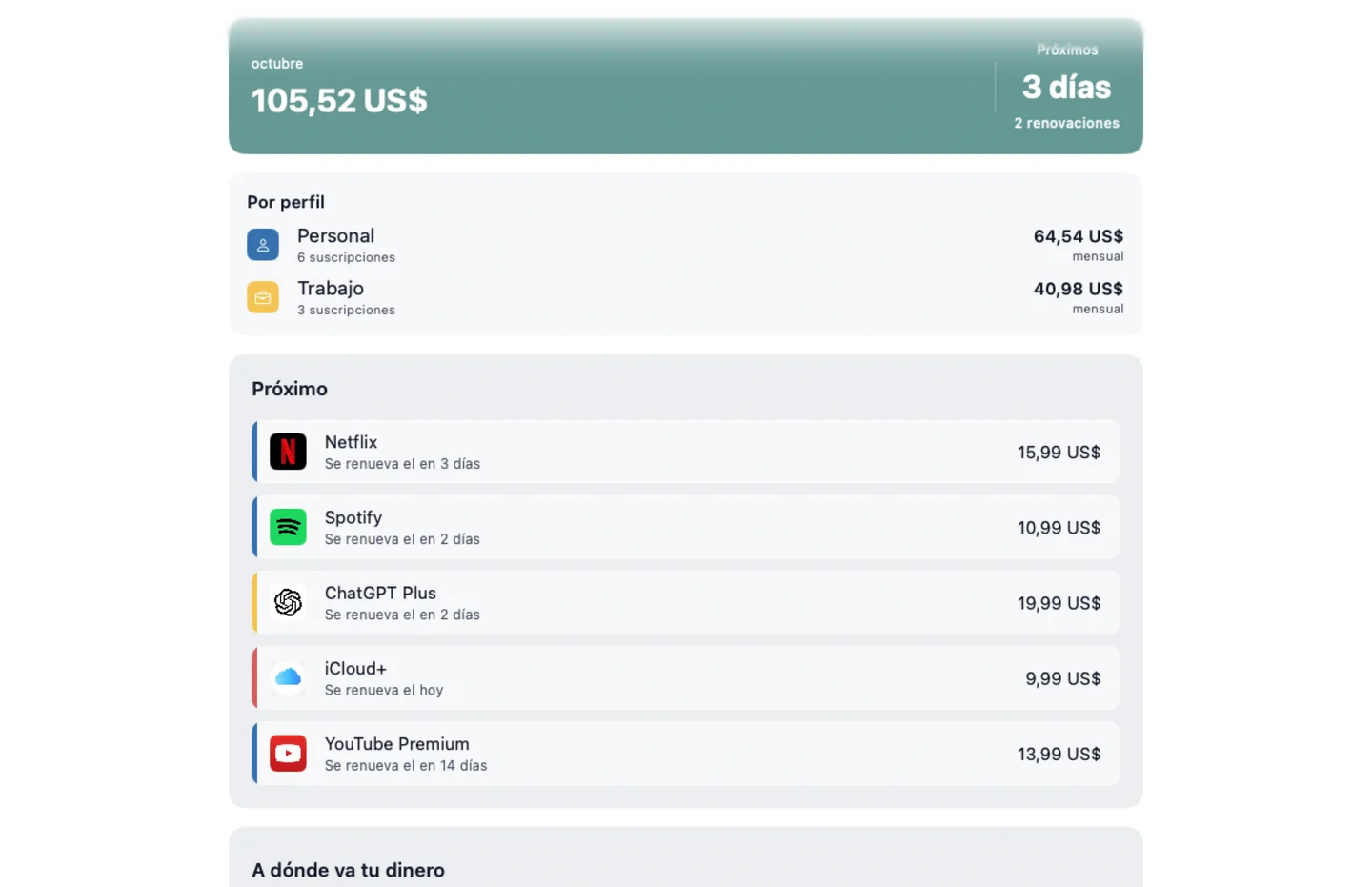Click the 'iCloud+' subscription name

[355, 668]
